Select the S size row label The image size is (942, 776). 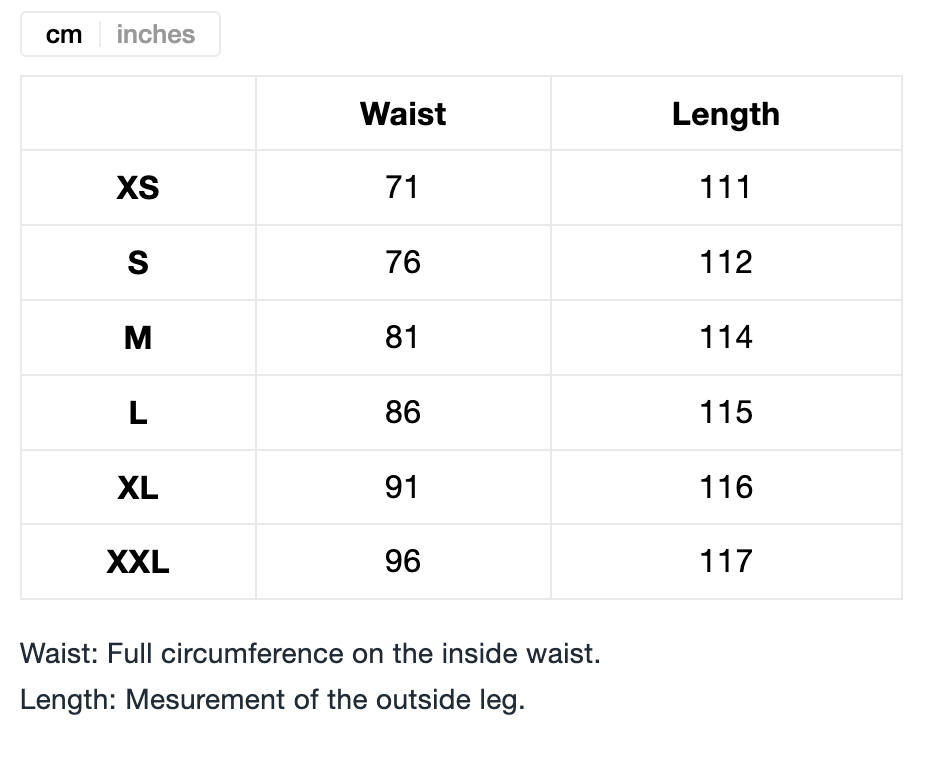(138, 263)
